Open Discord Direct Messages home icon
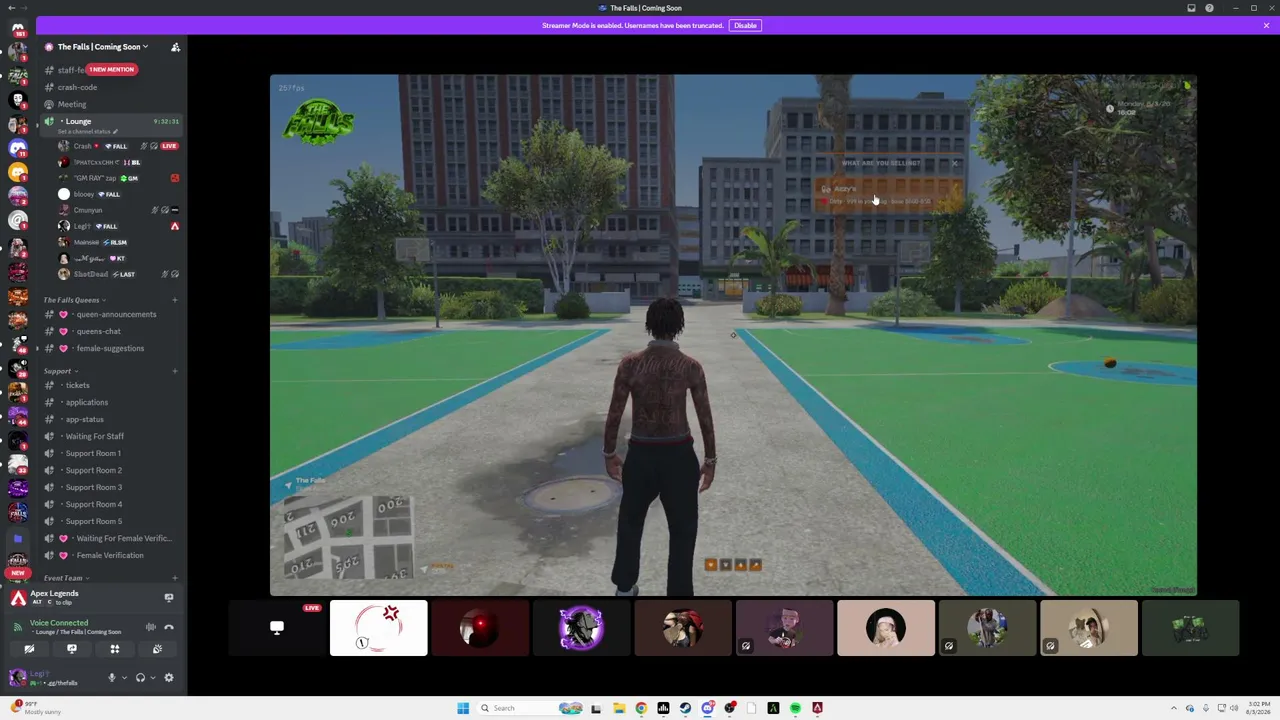Screen dimensions: 1280x720 tap(18, 30)
